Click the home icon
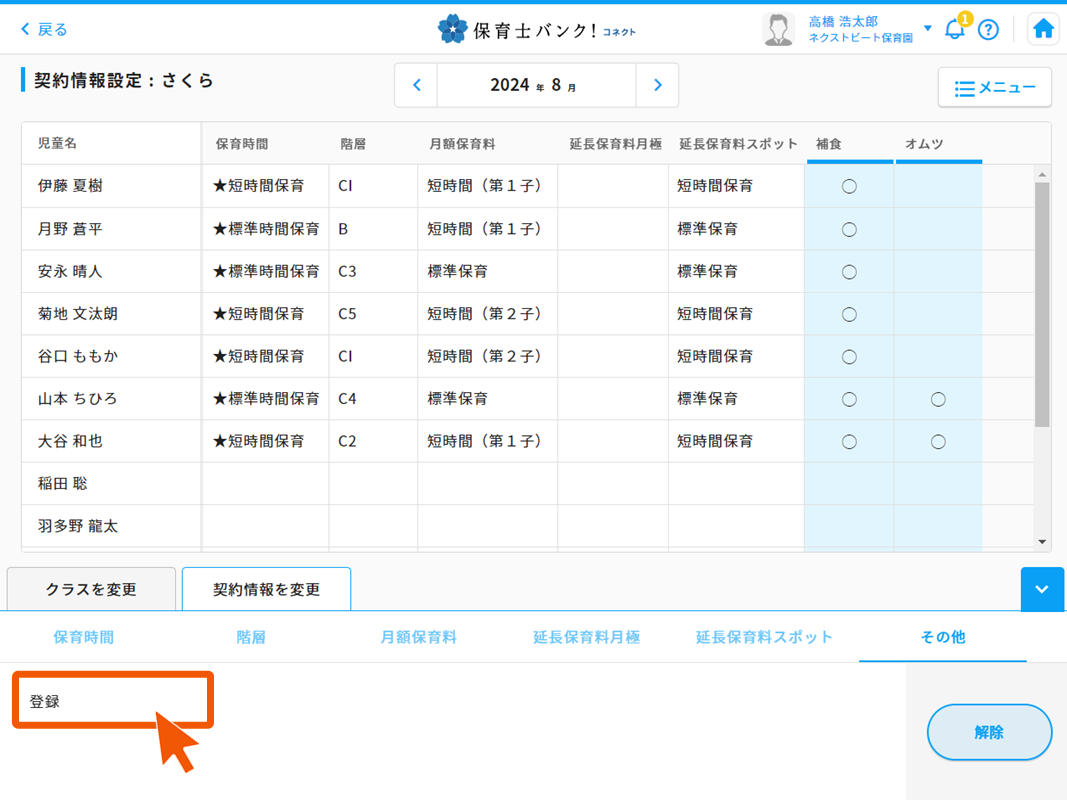Screen dimensions: 1067x800 click(1043, 28)
